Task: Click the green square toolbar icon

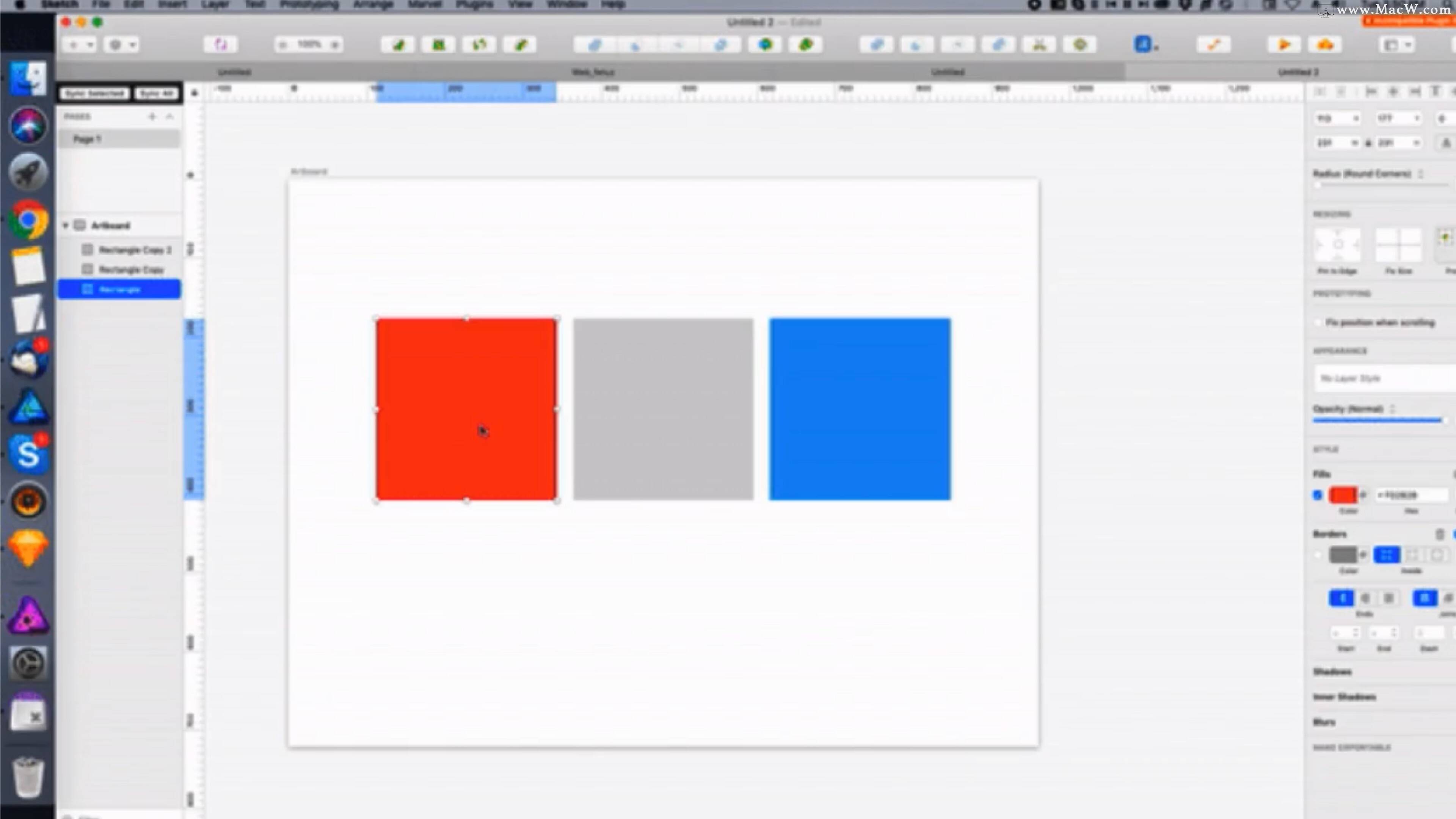Action: click(x=439, y=45)
